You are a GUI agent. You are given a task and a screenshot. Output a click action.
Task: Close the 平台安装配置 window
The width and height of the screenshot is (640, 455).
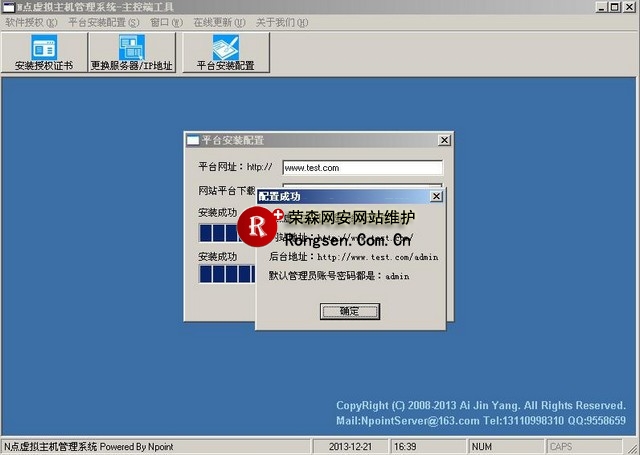(x=444, y=141)
